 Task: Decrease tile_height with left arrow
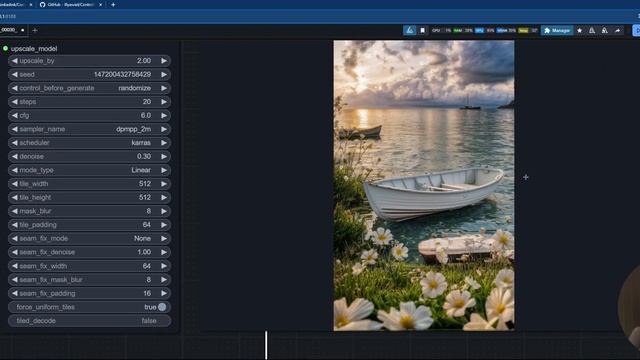click(x=15, y=198)
